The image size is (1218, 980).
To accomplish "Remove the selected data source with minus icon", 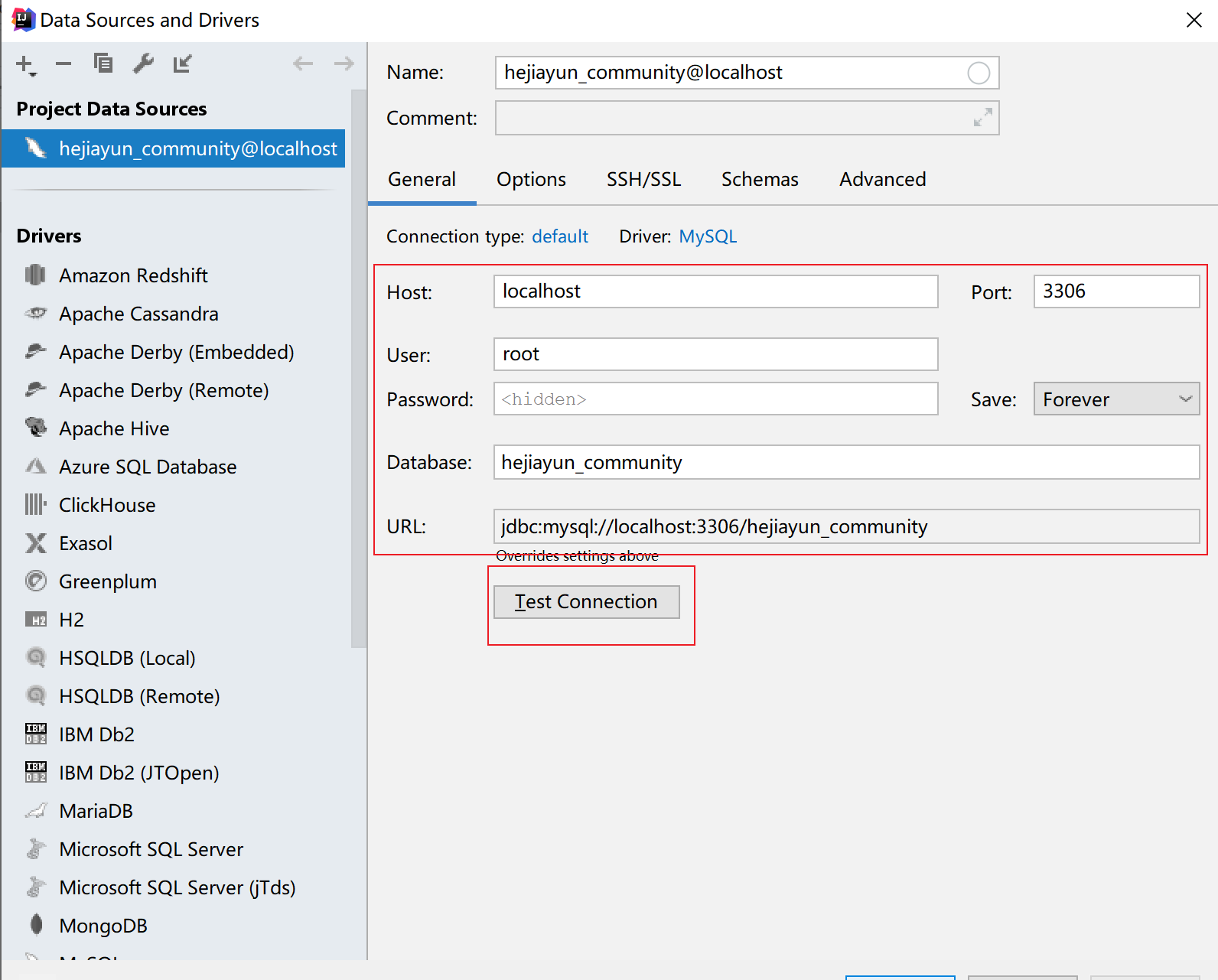I will [64, 64].
